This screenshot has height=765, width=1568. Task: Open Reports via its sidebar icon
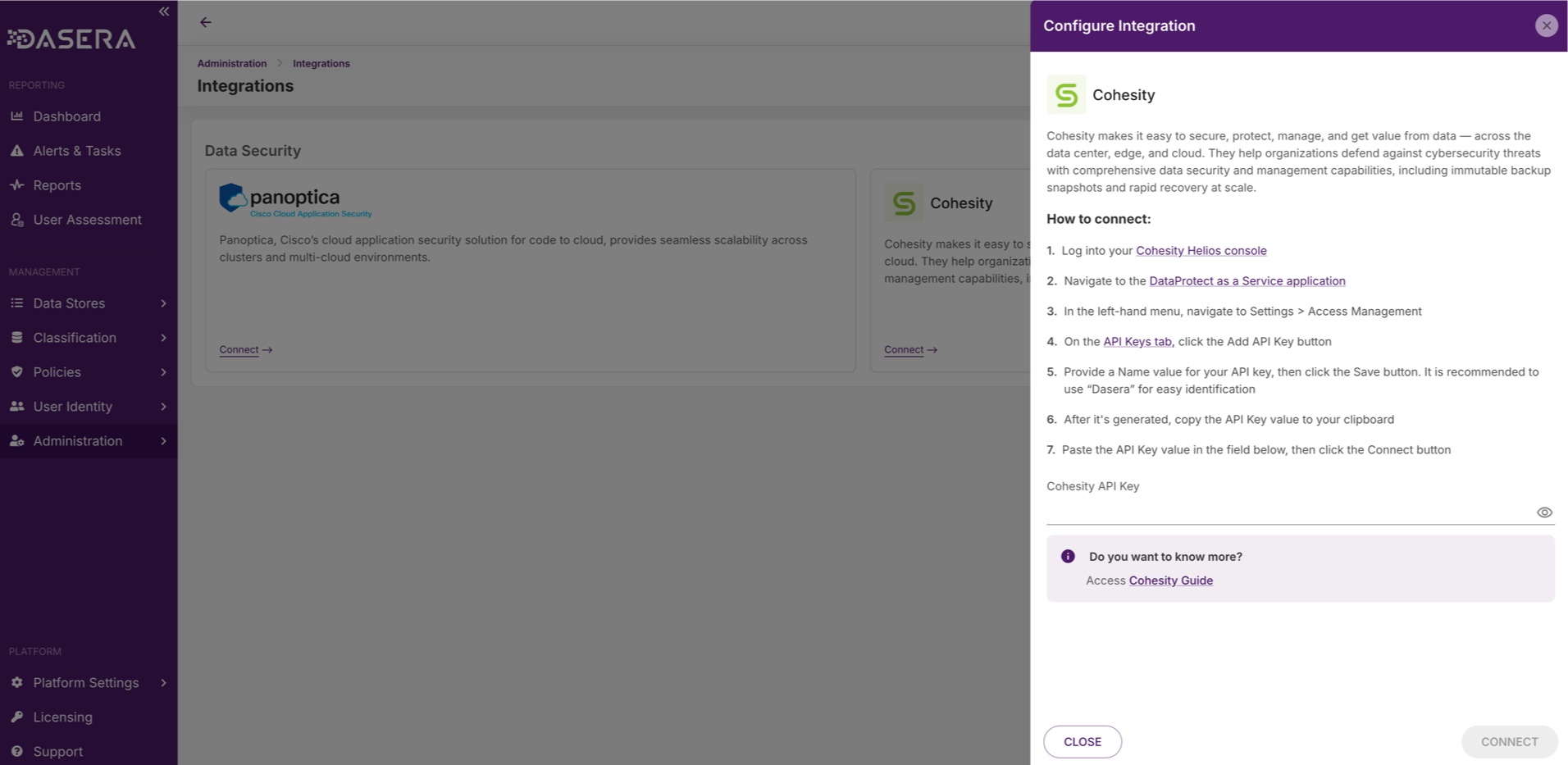[x=18, y=184]
